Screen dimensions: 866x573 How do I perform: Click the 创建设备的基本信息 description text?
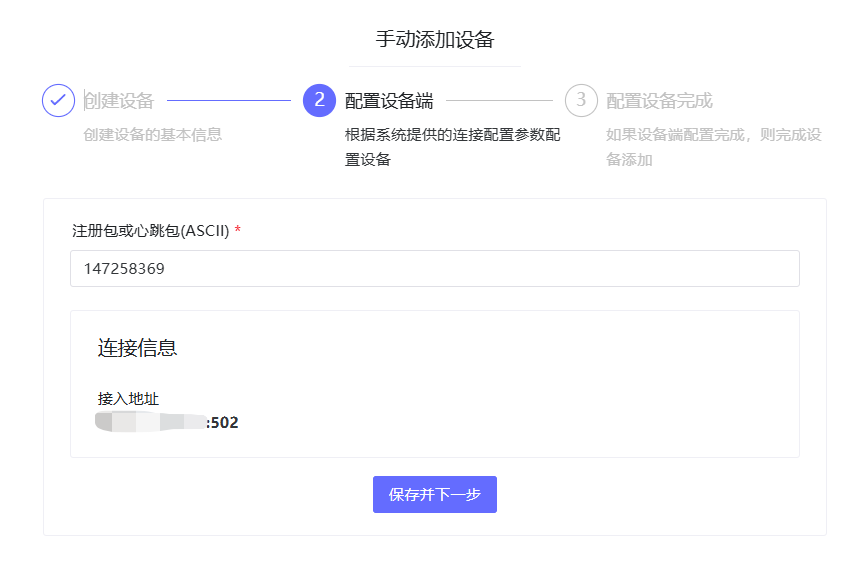click(152, 135)
